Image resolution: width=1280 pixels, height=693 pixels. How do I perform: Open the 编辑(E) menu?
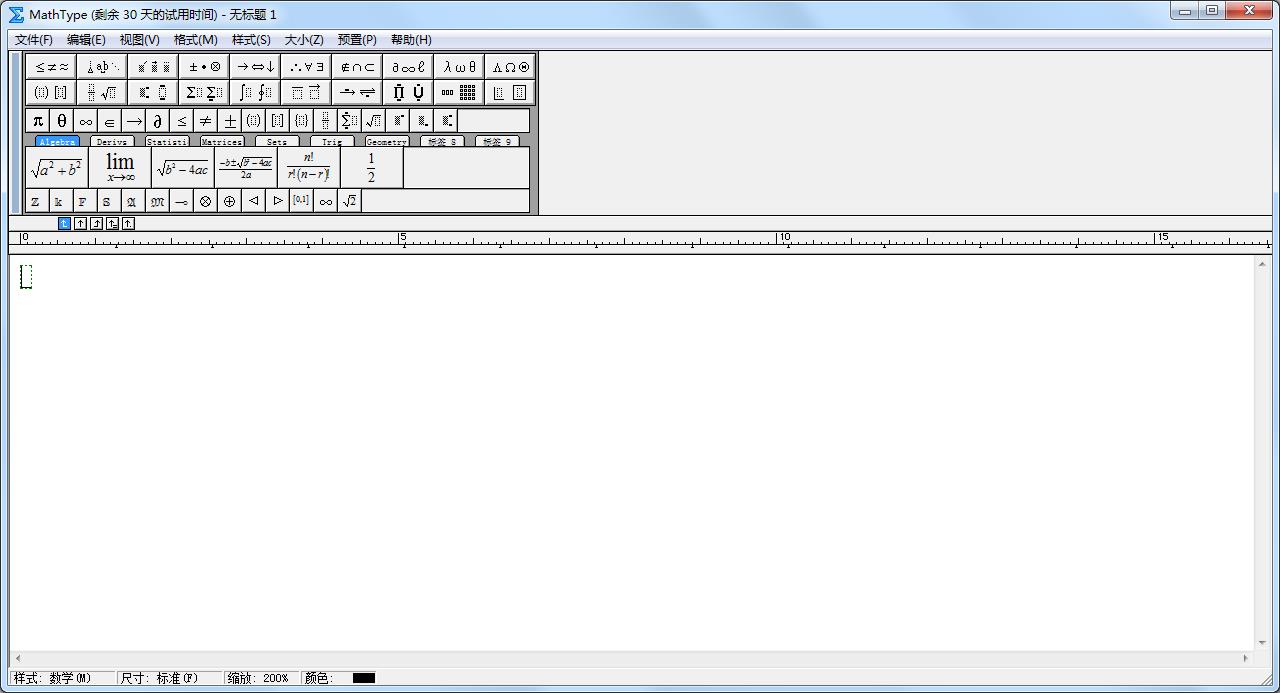click(x=86, y=40)
